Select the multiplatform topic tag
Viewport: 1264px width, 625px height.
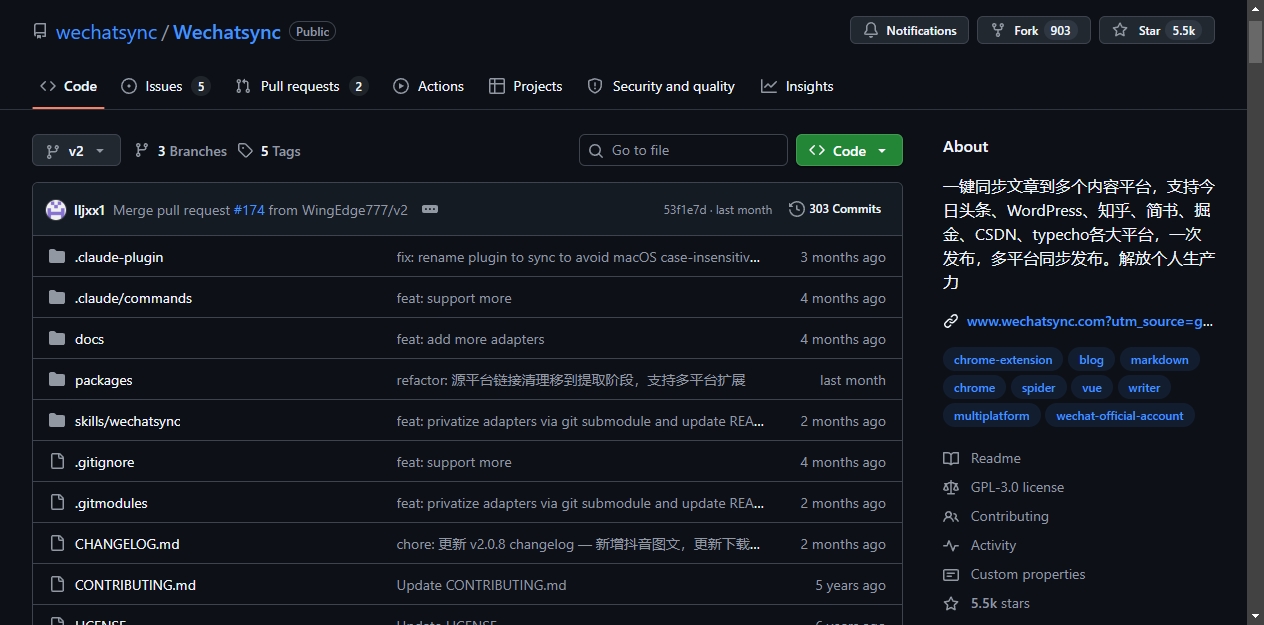[991, 416]
